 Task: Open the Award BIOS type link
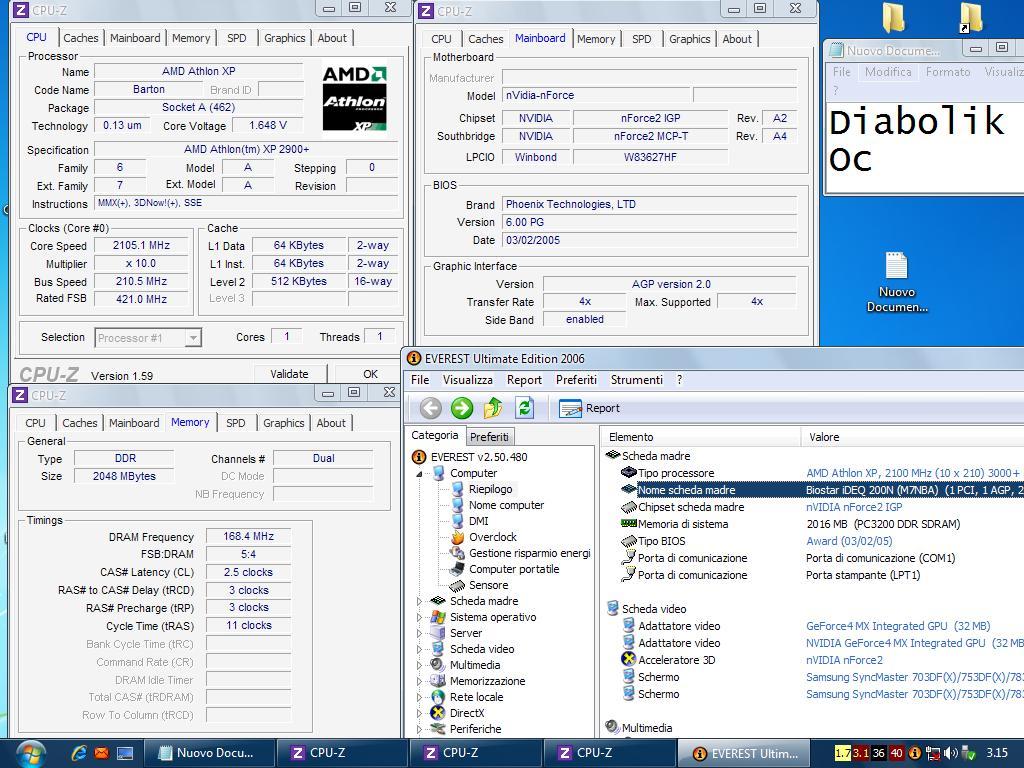tap(849, 541)
